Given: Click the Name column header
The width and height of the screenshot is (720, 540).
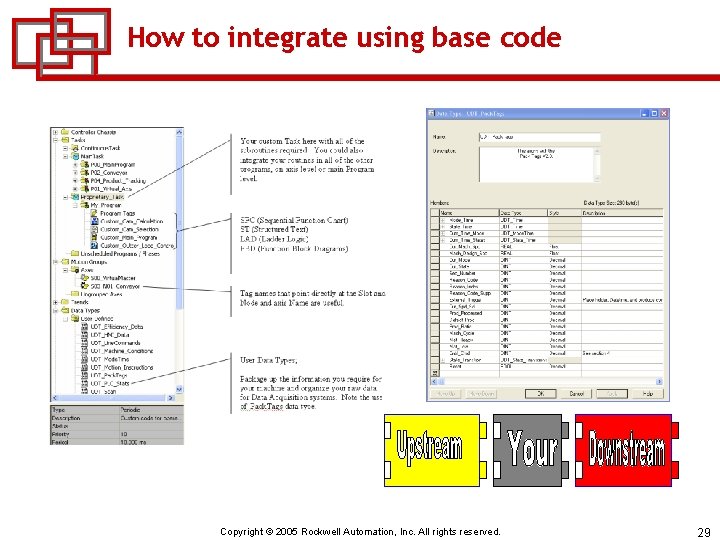Looking at the screenshot, I should point(469,213).
